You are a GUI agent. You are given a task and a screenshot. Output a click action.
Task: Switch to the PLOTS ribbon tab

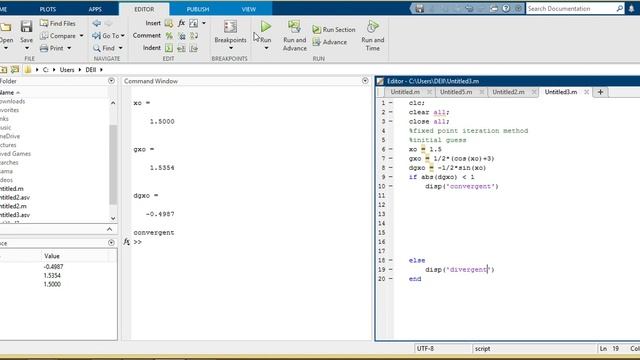48,9
